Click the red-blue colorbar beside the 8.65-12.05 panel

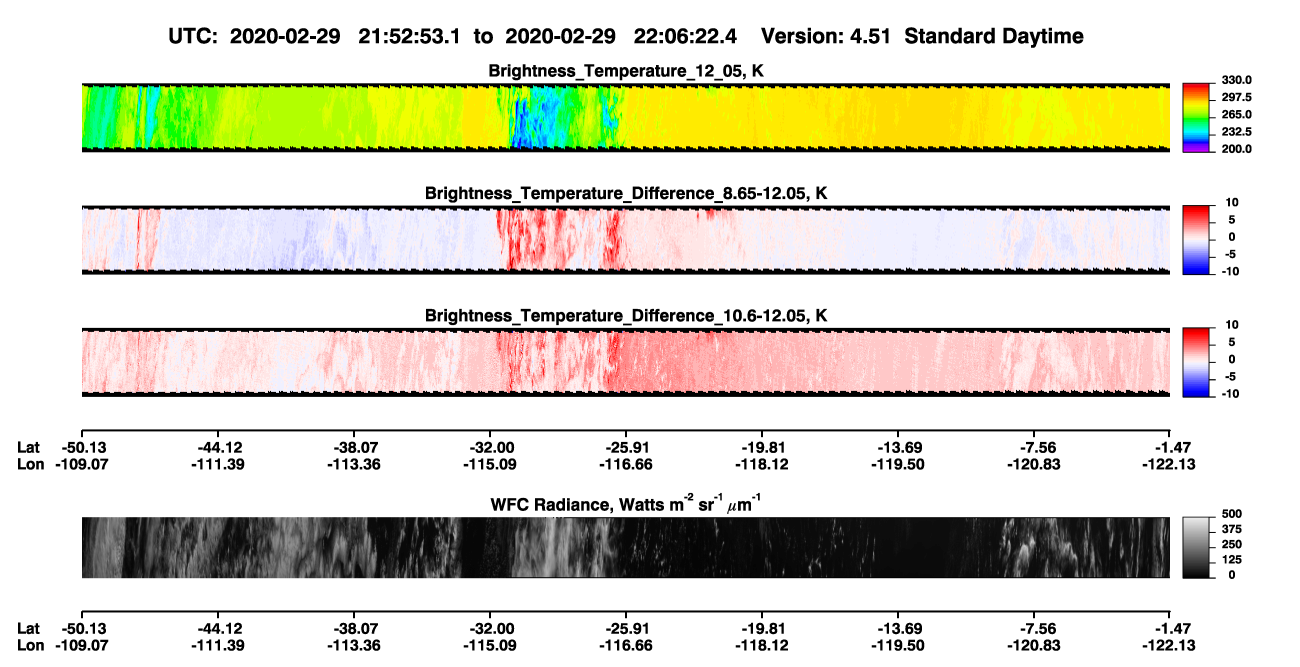click(x=1197, y=240)
